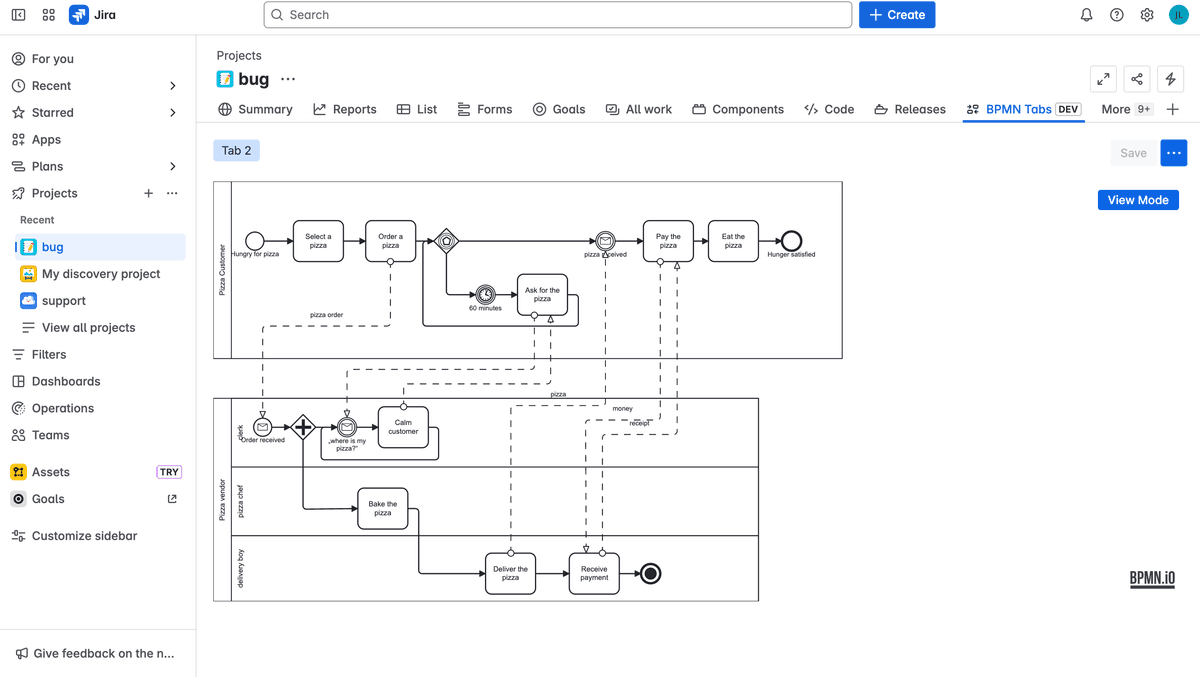Open the notifications bell

1086,15
